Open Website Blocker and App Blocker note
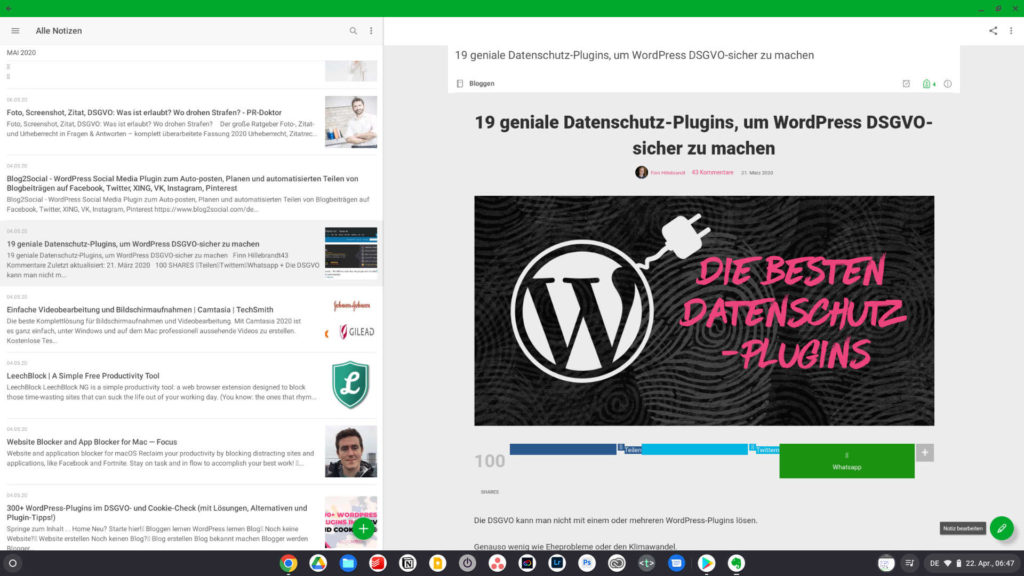1024x576 pixels. pyautogui.click(x=191, y=452)
